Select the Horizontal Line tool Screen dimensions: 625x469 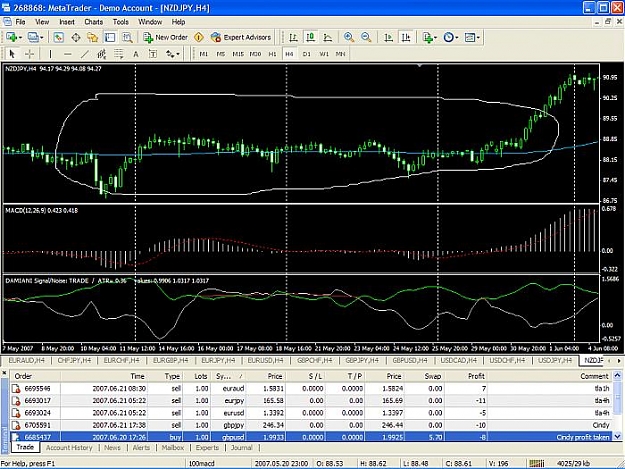click(x=68, y=54)
